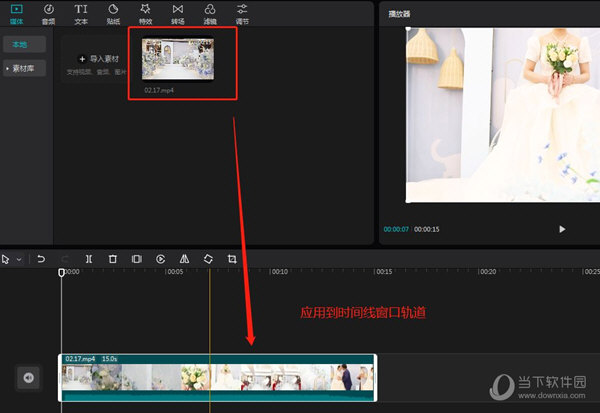Open the 滤镜 filters panel icon

[210, 13]
